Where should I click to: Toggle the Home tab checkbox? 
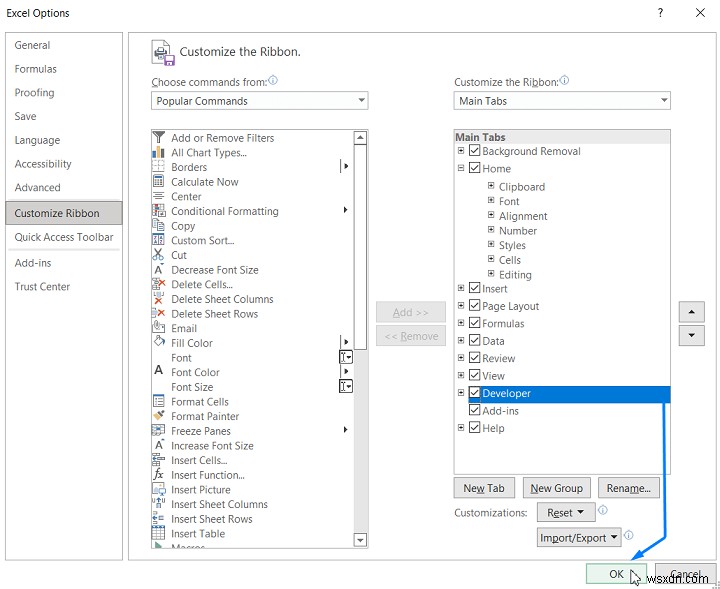pos(474,168)
